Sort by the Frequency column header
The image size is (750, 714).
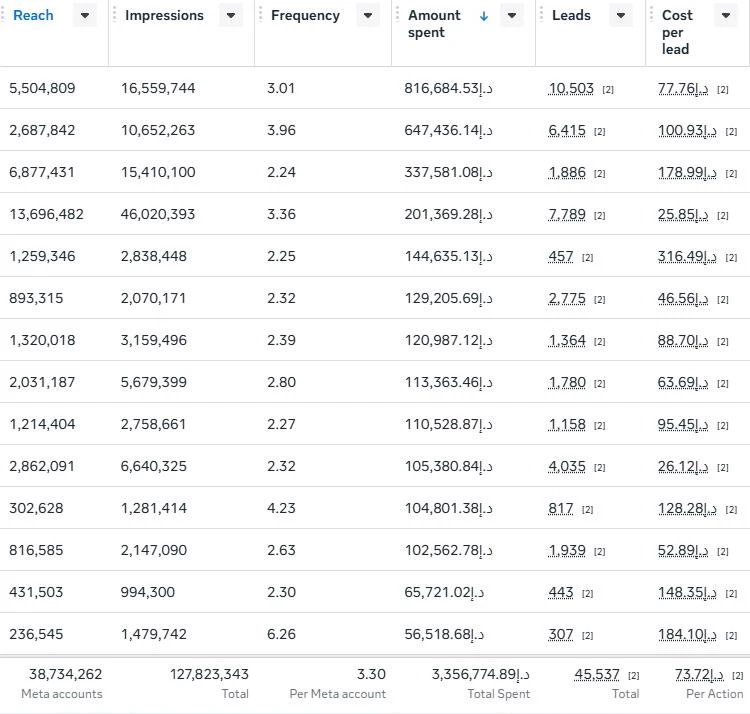[305, 15]
